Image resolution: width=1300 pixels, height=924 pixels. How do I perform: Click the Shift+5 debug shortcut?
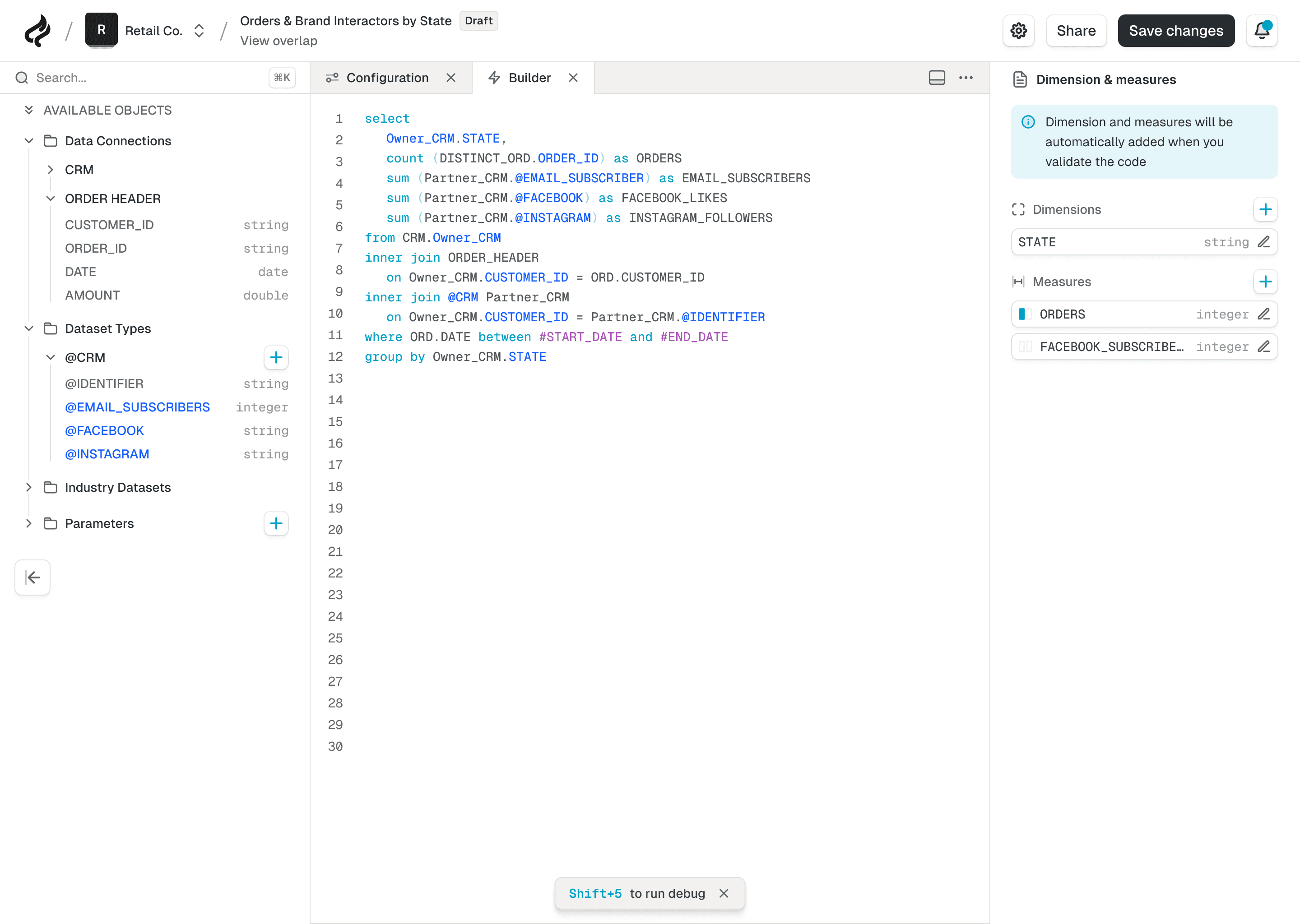pos(595,893)
